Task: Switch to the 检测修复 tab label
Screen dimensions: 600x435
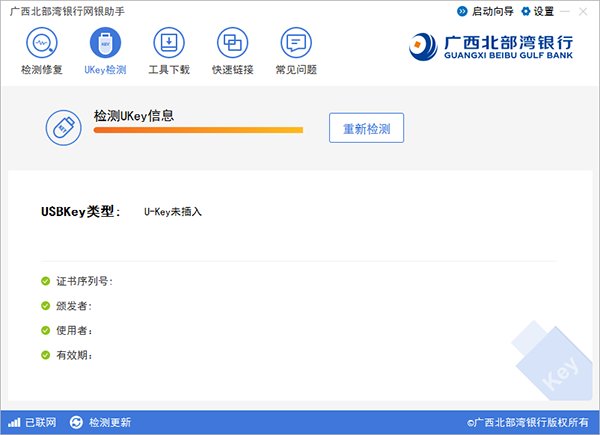Action: tap(42, 70)
